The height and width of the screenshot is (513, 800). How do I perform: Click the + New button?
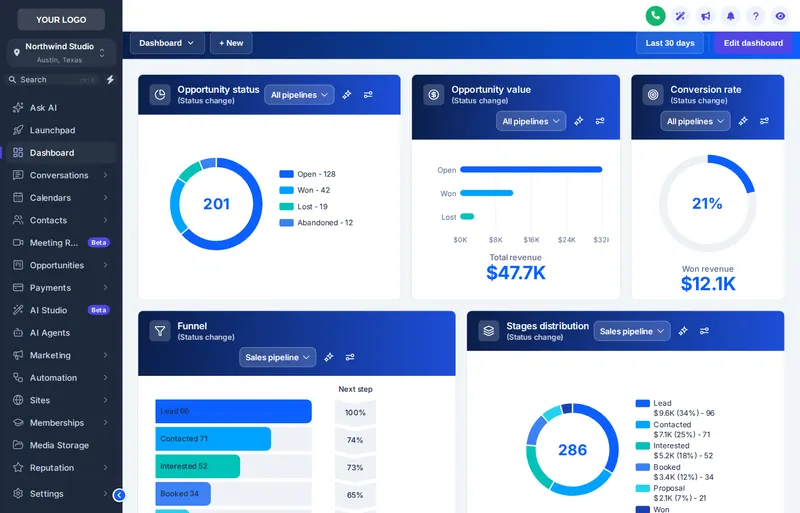click(x=231, y=43)
